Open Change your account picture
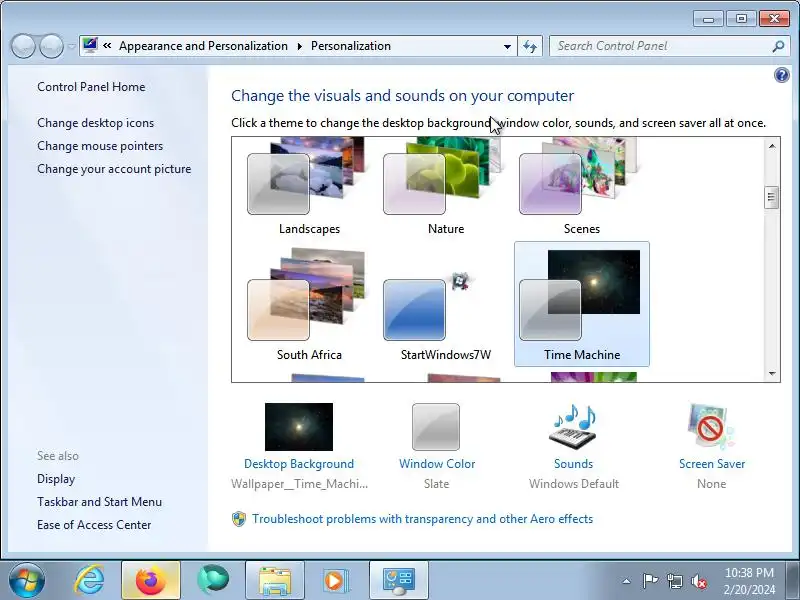The image size is (800, 600). 114,169
